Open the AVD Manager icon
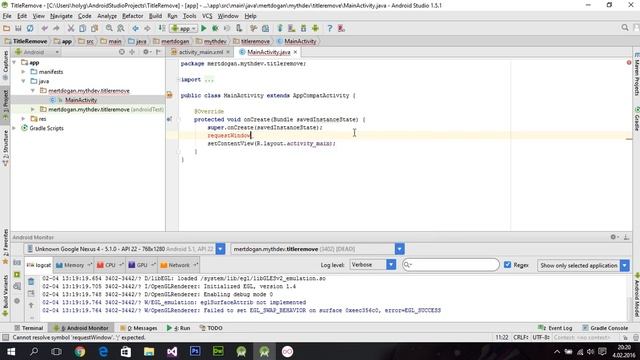640x360 pixels. click(x=291, y=28)
